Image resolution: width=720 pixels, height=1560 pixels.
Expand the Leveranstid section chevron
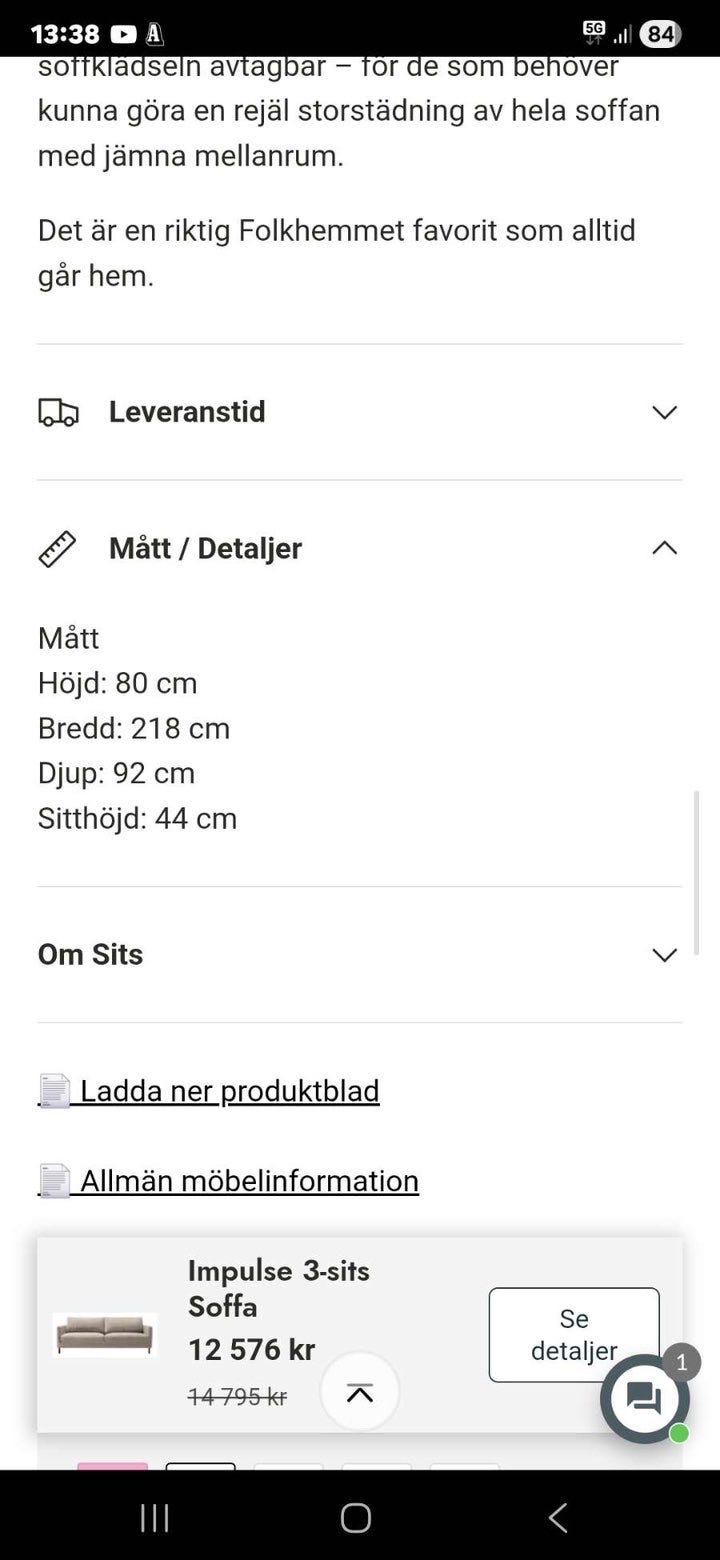pyautogui.click(x=664, y=412)
